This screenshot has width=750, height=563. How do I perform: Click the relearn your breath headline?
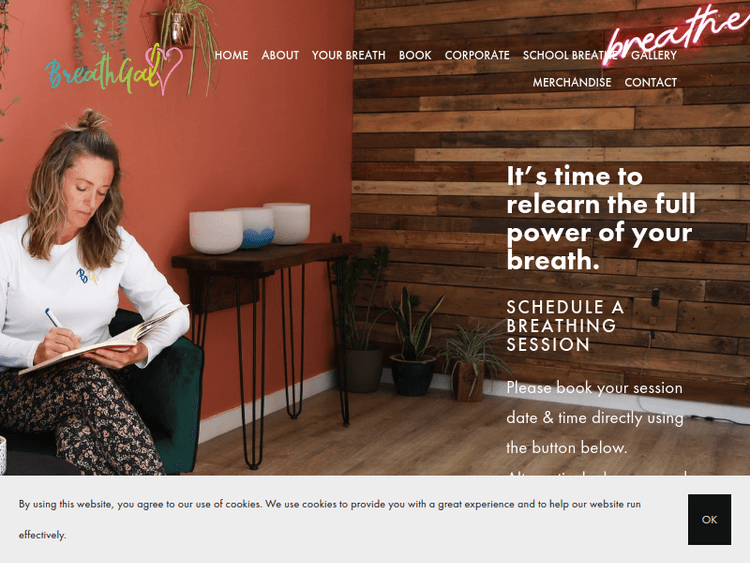[x=601, y=218]
